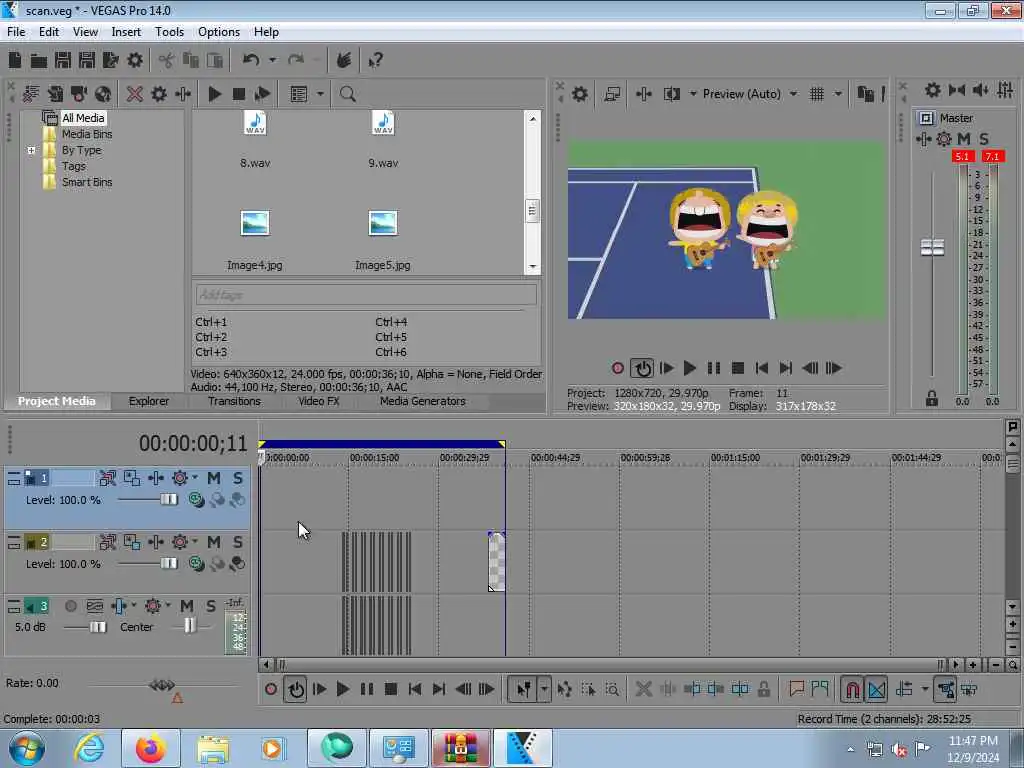Go to start in preview transport
1024x768 pixels.
tap(761, 368)
